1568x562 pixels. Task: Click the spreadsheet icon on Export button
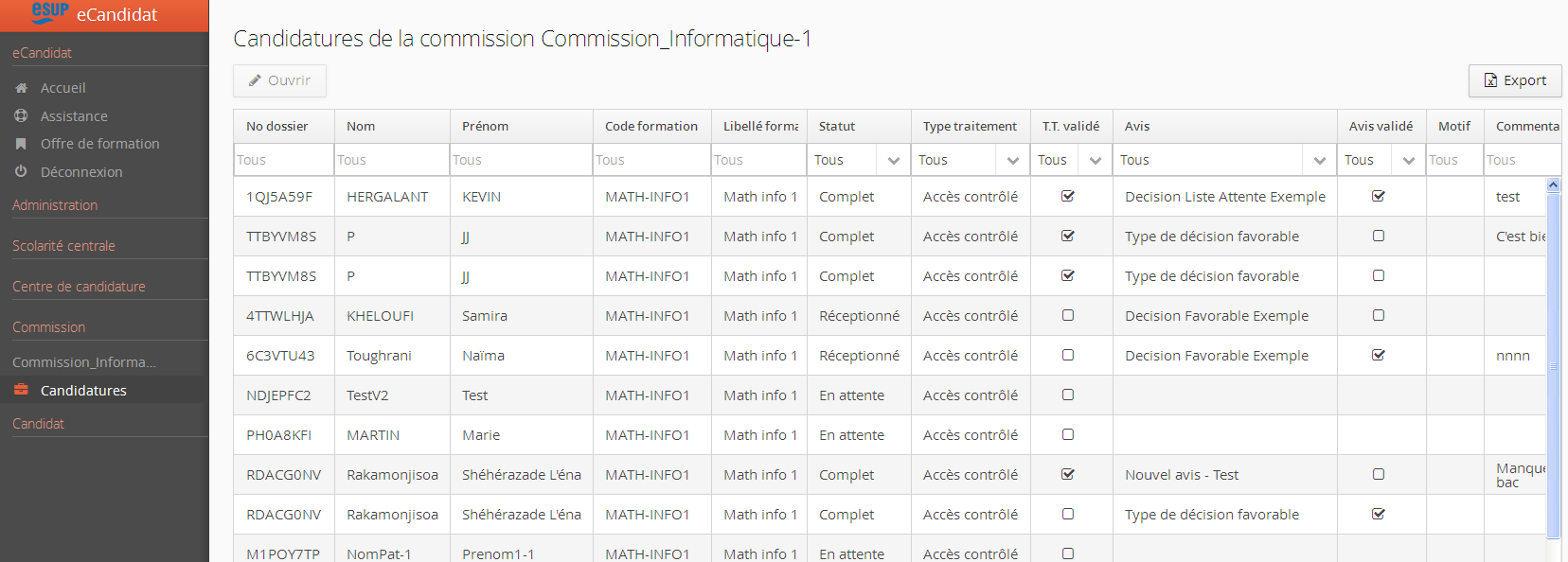pyautogui.click(x=1490, y=81)
